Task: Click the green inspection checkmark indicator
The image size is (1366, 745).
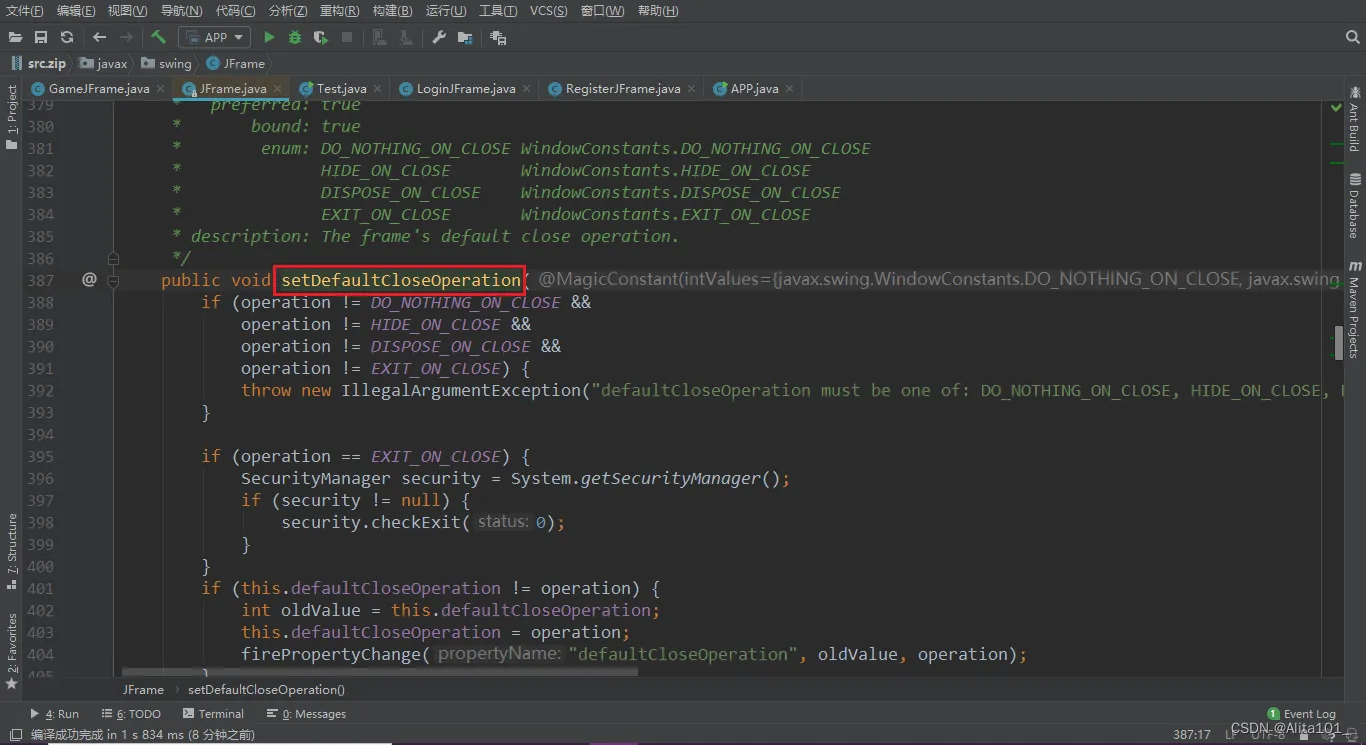Action: point(1336,107)
